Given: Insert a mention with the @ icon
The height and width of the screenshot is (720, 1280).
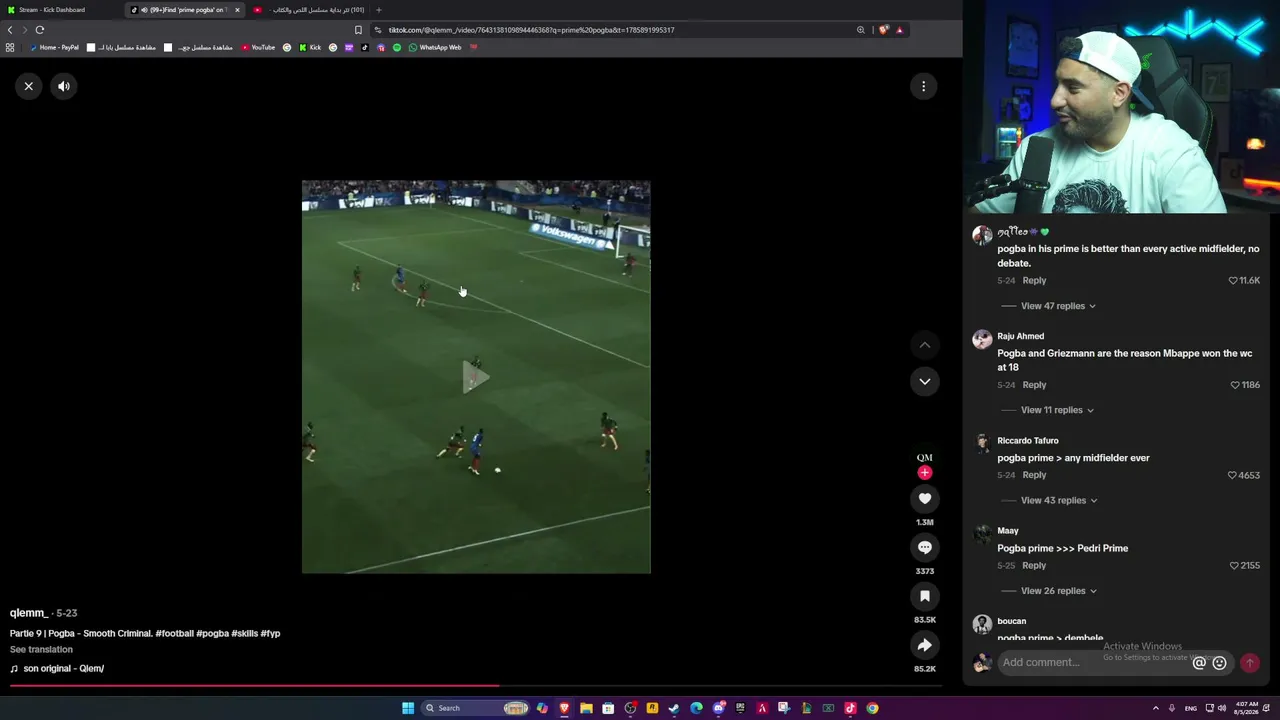Looking at the screenshot, I should pyautogui.click(x=1199, y=662).
